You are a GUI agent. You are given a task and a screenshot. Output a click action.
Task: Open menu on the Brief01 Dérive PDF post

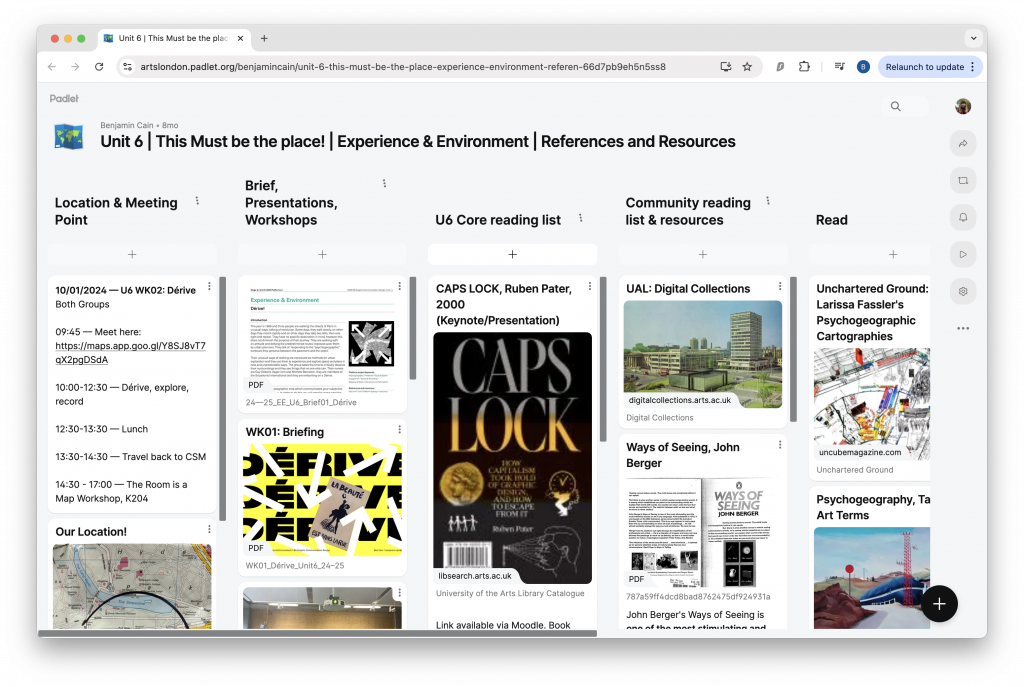coord(400,286)
